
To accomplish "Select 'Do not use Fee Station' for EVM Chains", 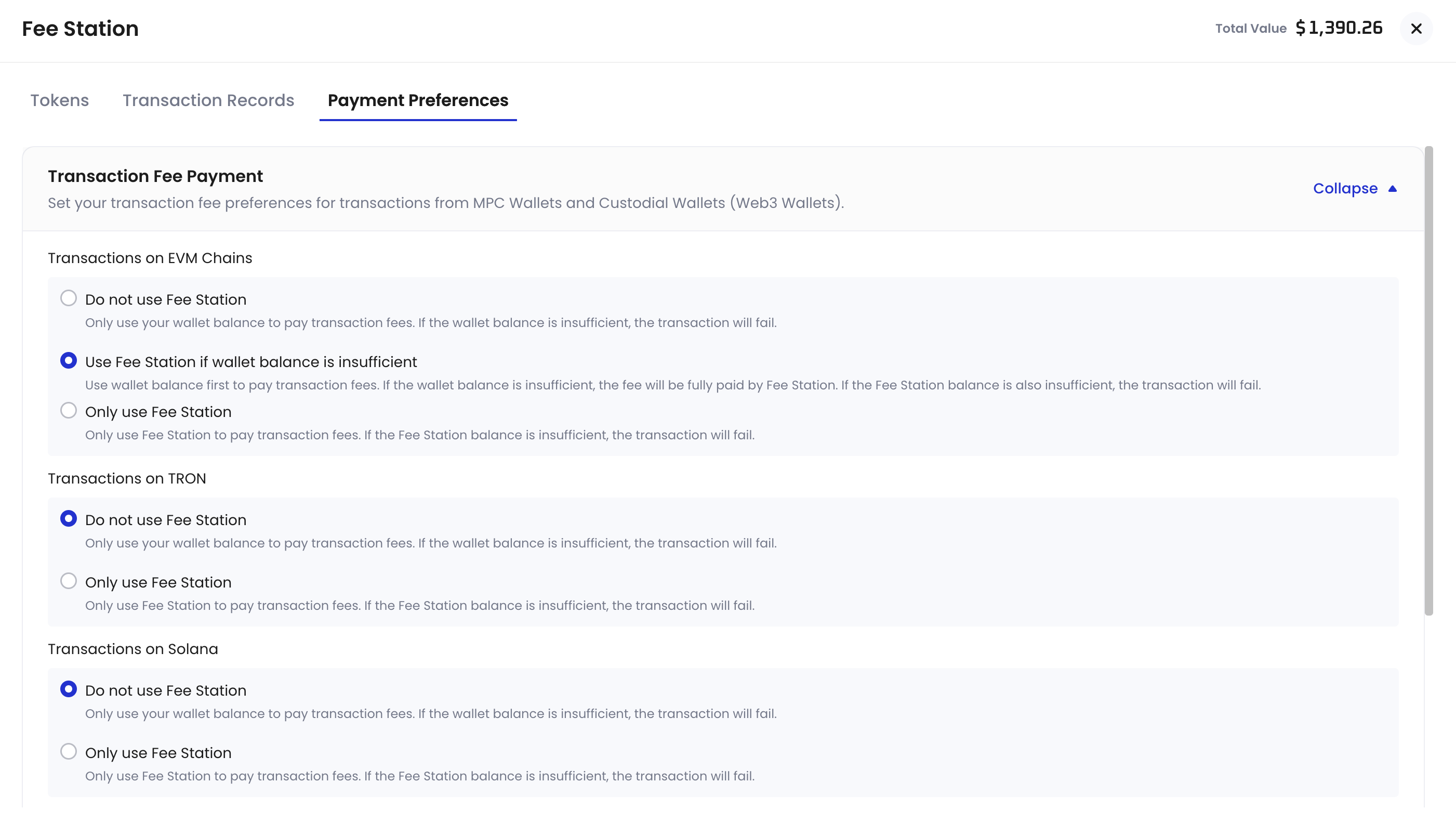I will coord(69,298).
